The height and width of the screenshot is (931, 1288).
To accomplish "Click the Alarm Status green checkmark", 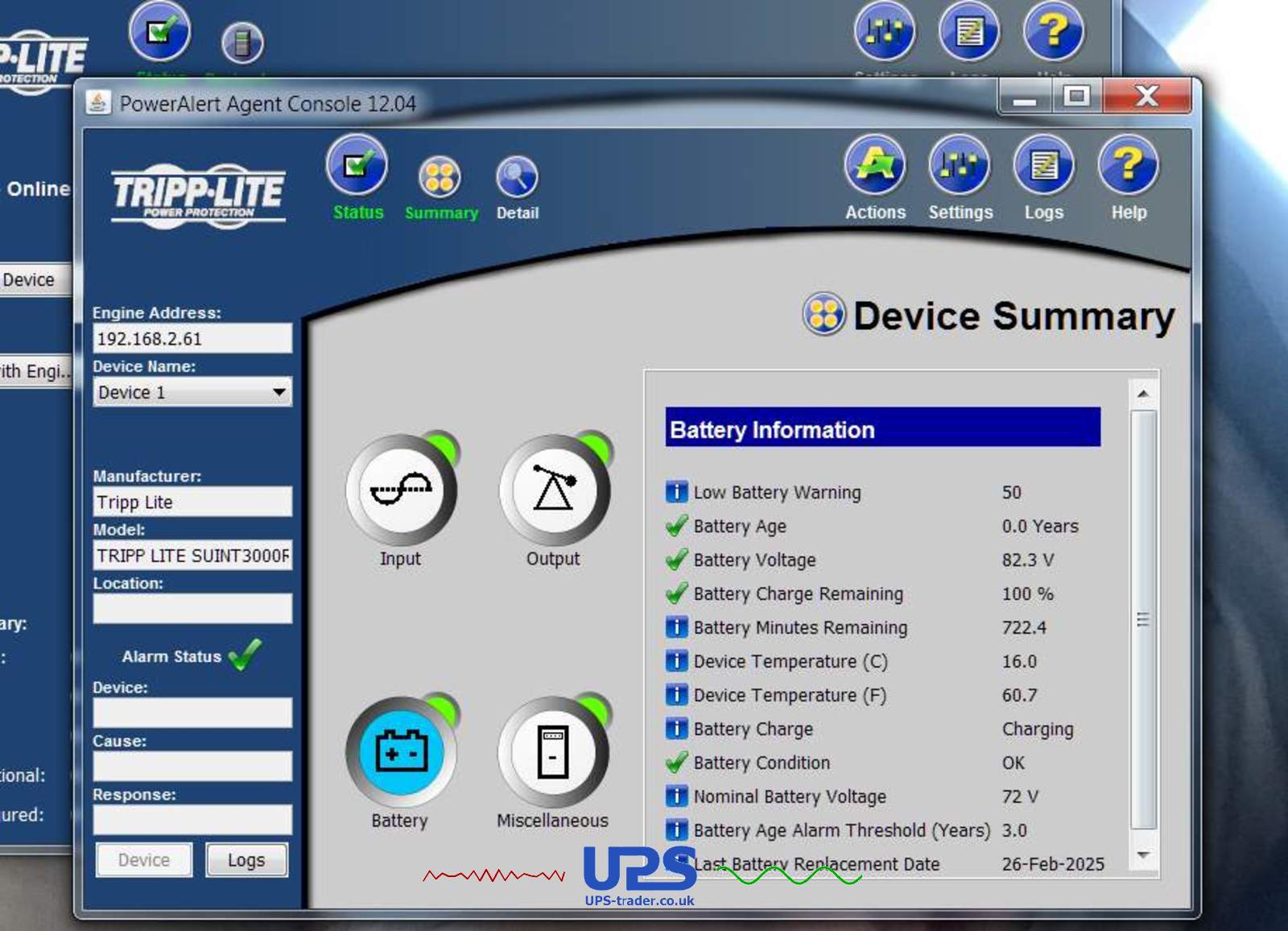I will tap(245, 655).
